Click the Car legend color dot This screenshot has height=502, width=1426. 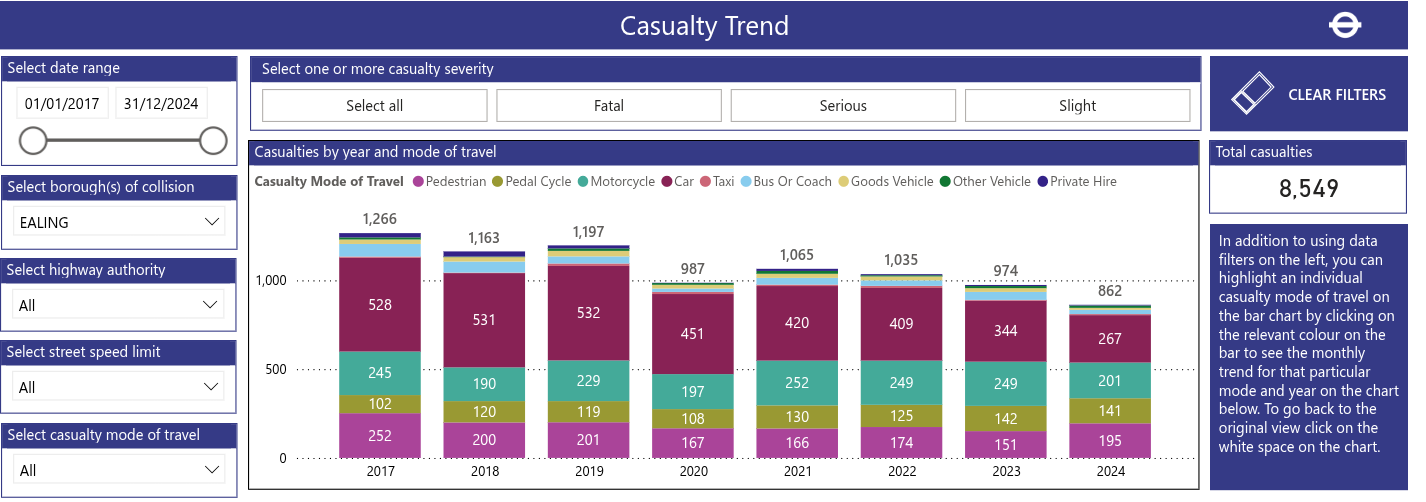coord(667,182)
